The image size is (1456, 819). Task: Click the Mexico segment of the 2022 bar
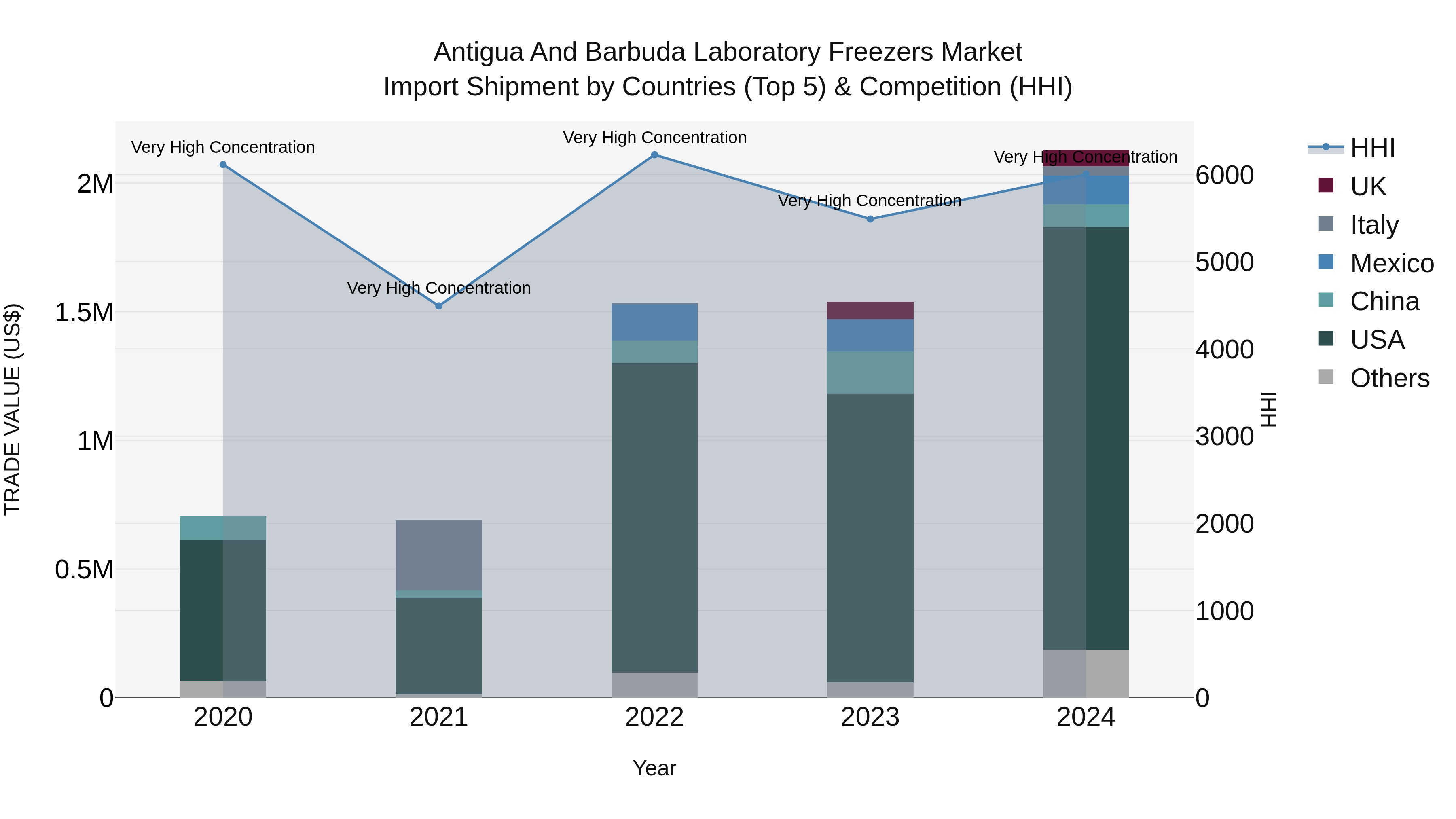click(x=654, y=323)
